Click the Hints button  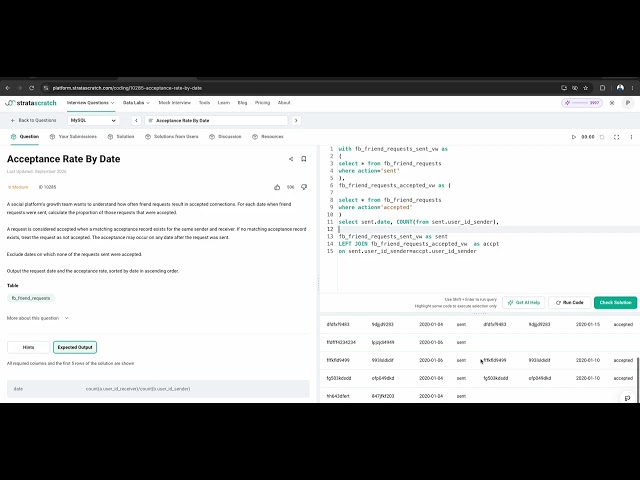pyautogui.click(x=29, y=347)
